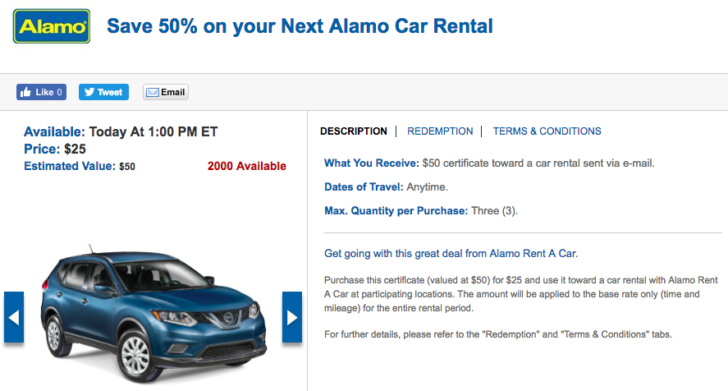Select the blue Nissan SUV image
The width and height of the screenshot is (728, 391).
tap(153, 313)
